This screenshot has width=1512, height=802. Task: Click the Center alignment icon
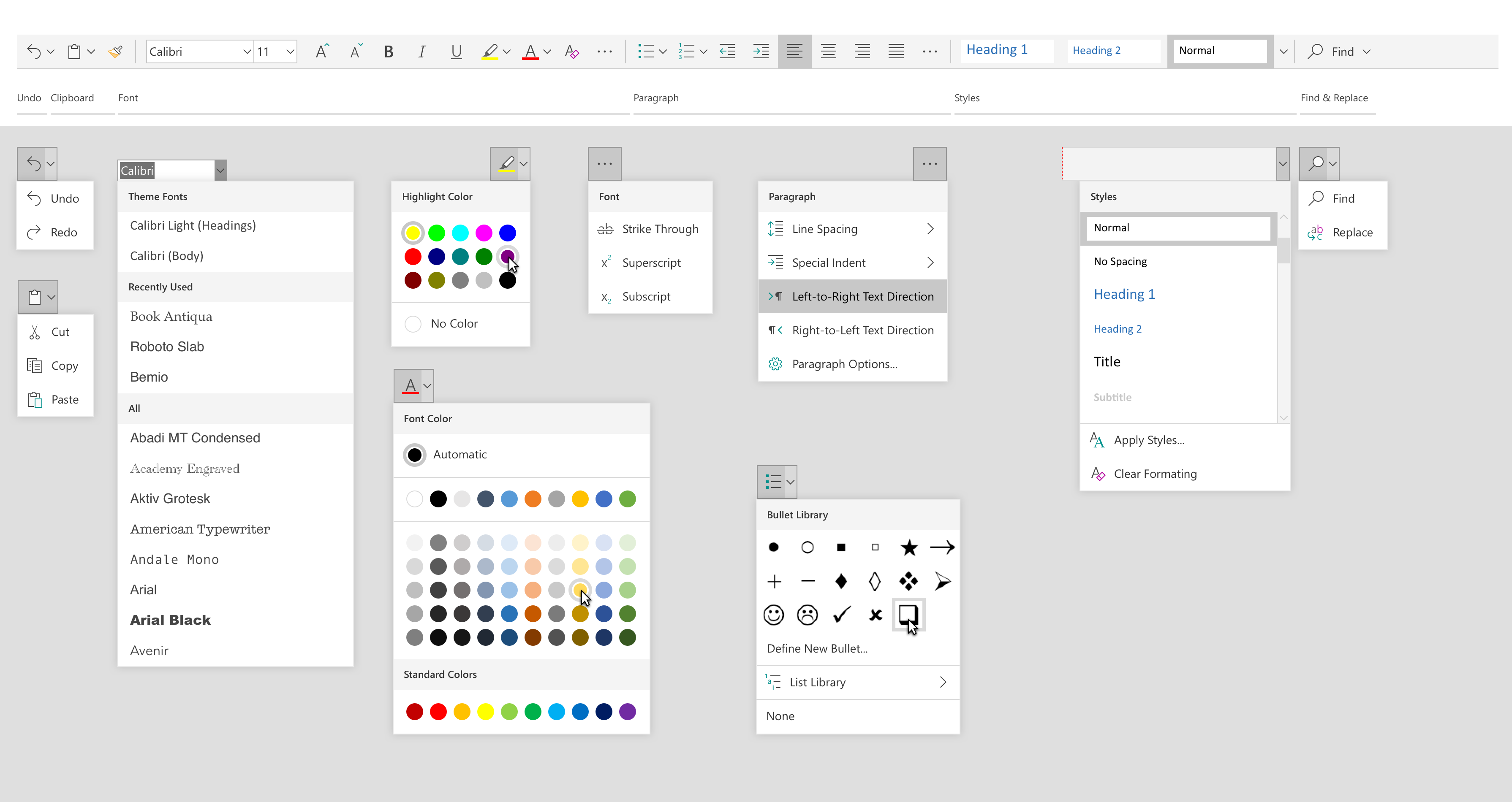click(x=828, y=51)
